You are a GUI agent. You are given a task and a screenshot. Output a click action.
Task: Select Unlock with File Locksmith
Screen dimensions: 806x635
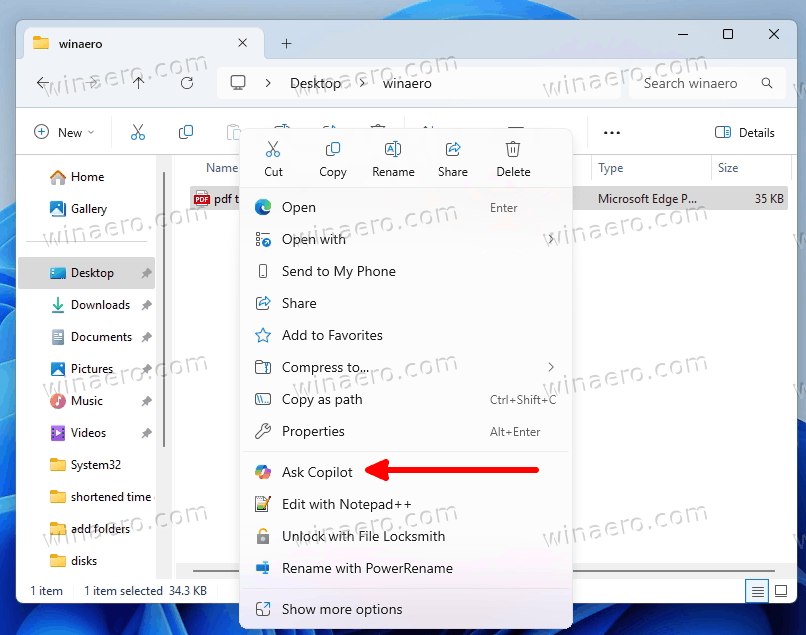[x=406, y=536]
